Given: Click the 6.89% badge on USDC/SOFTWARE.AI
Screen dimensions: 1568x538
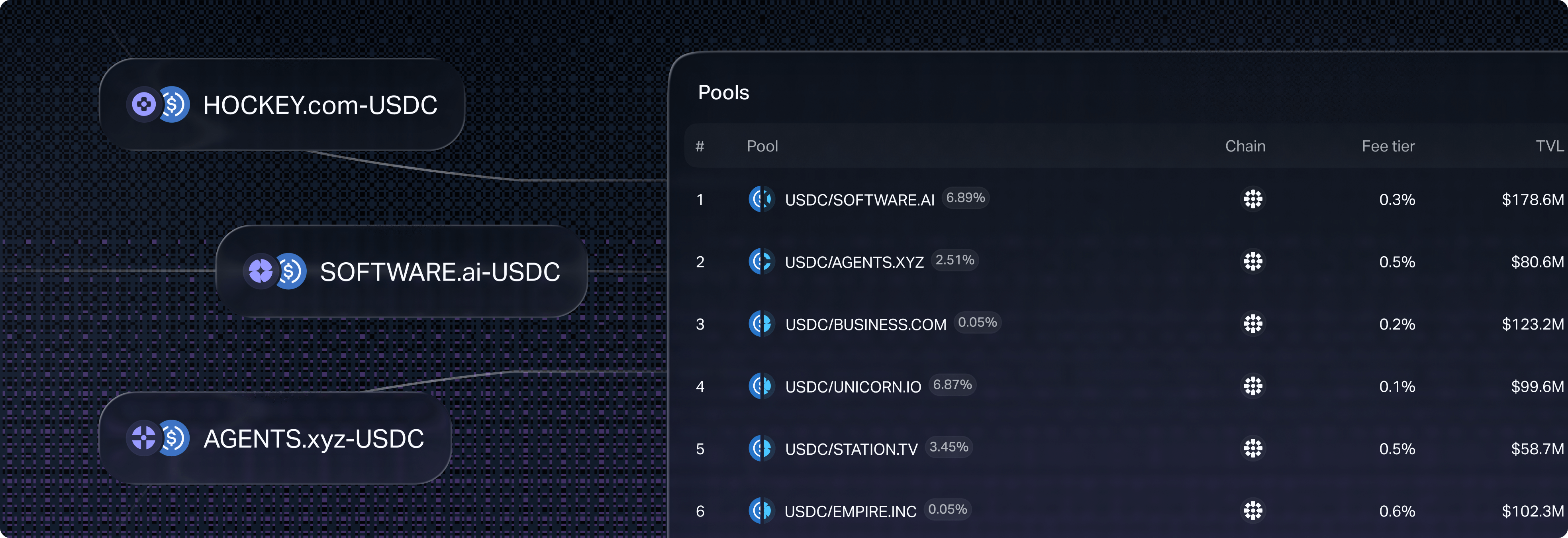Looking at the screenshot, I should (965, 198).
